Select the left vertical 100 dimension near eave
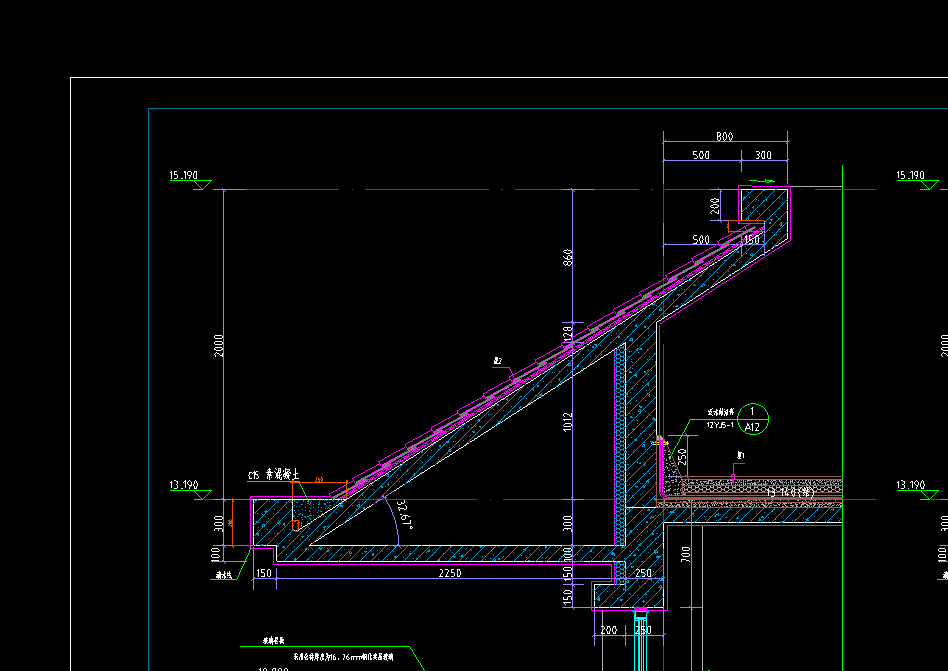This screenshot has height=671, width=948. click(215, 554)
